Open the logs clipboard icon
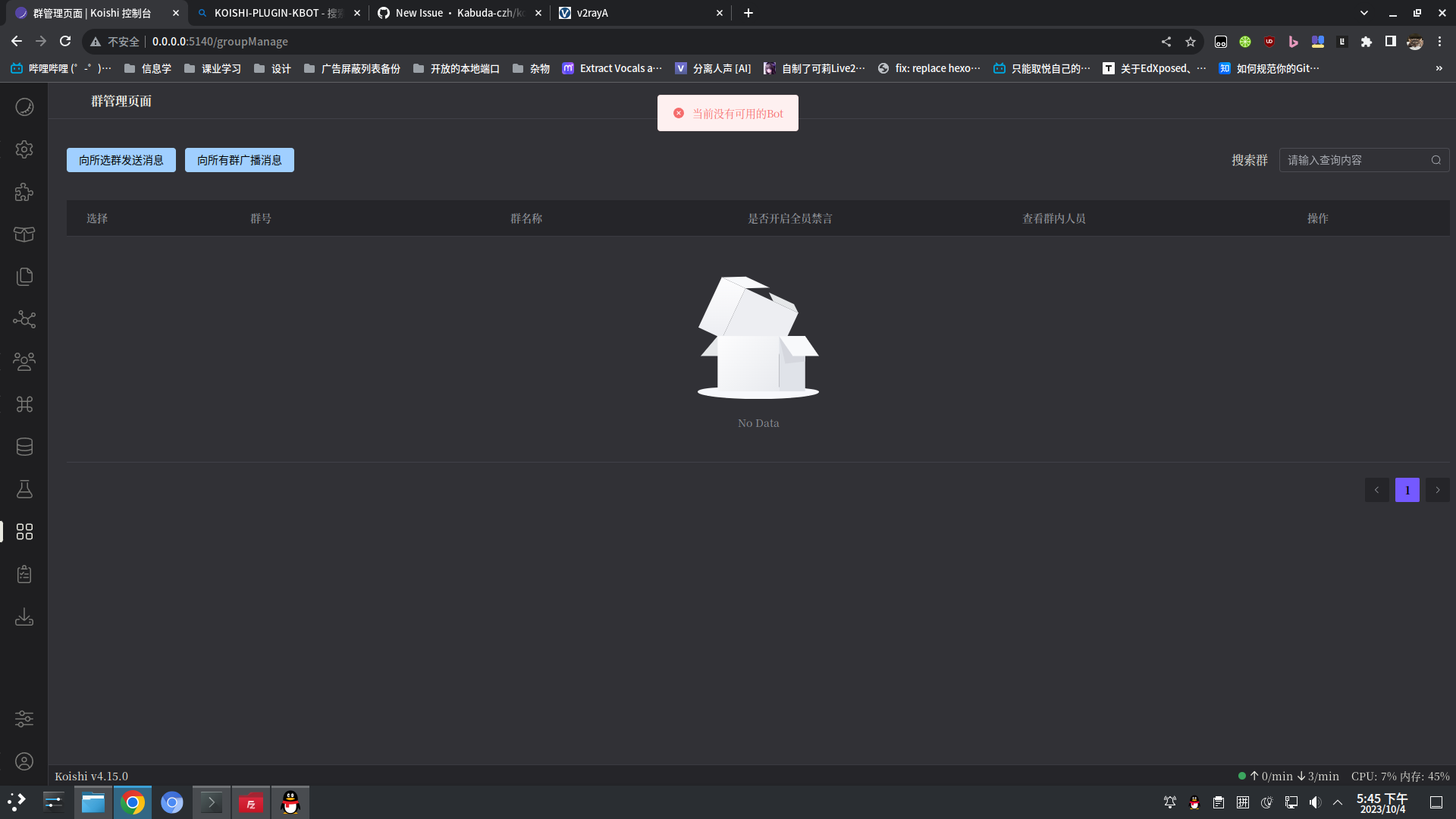Viewport: 1456px width, 819px height. tap(24, 574)
